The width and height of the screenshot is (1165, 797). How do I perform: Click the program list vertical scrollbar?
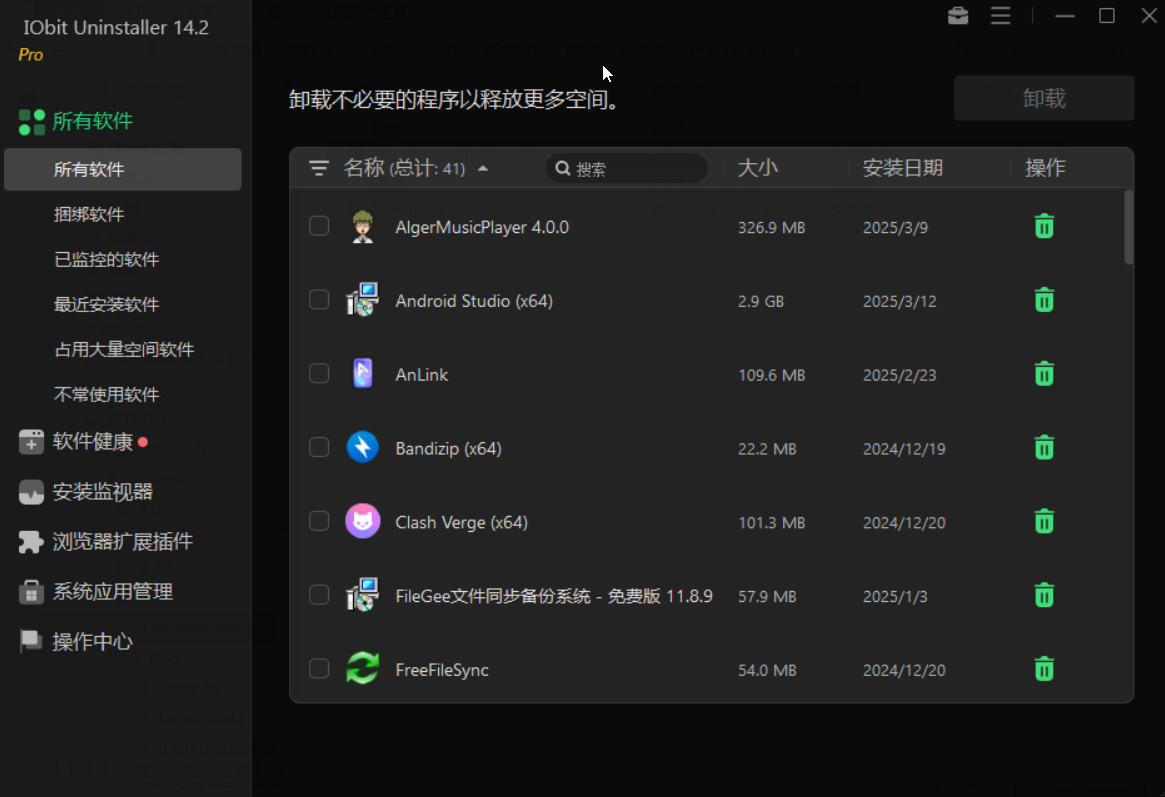click(1129, 227)
